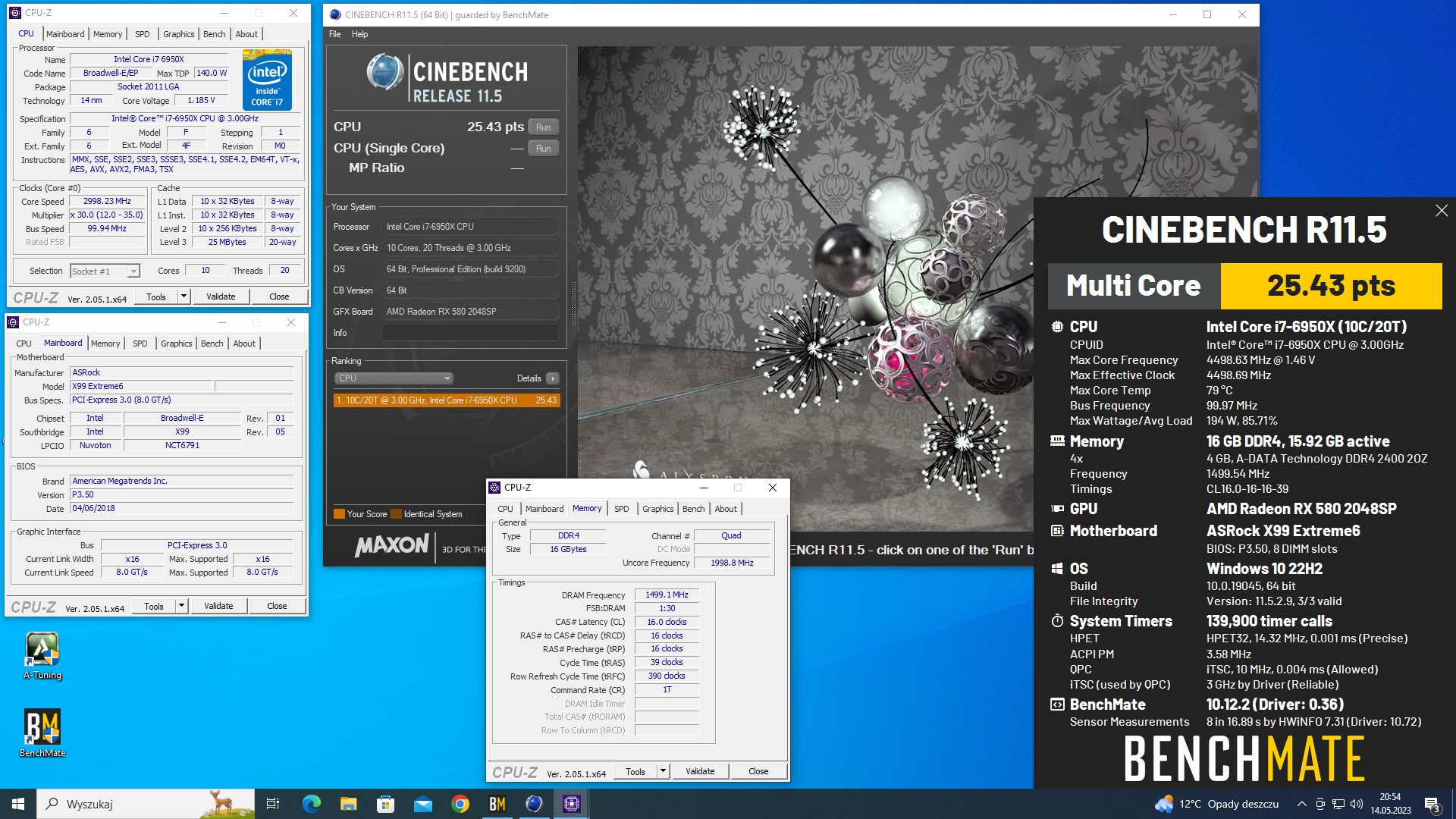1456x819 pixels.
Task: Click Validate in Memory CPU-Z window
Action: point(700,771)
